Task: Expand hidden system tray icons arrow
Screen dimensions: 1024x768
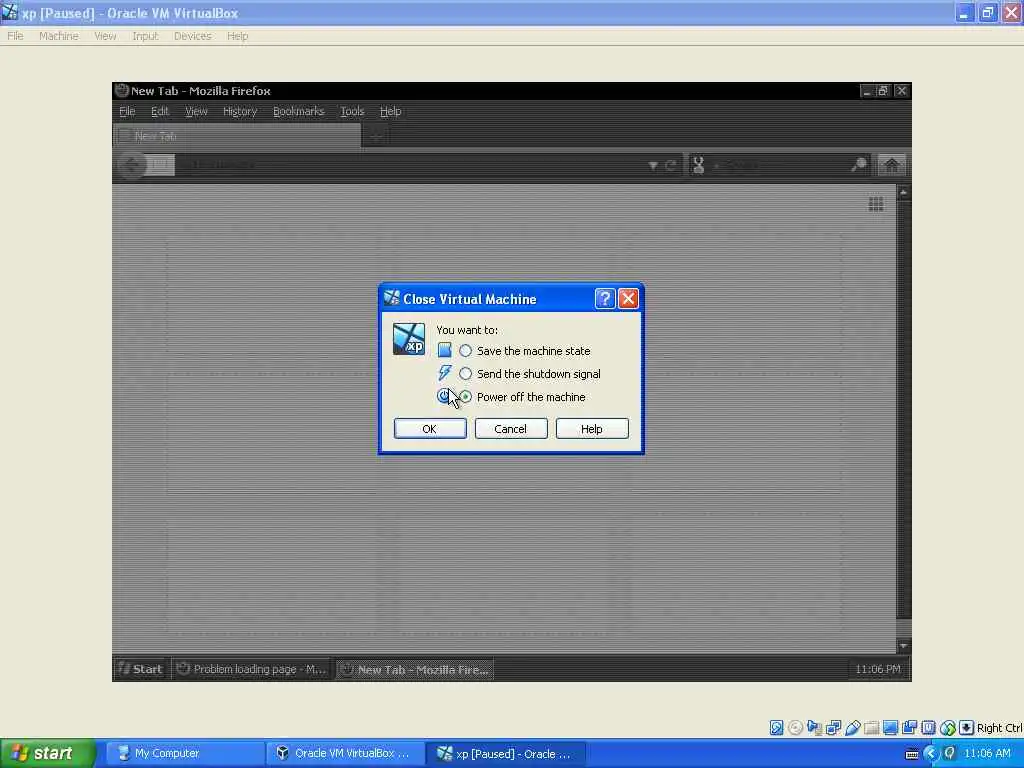Action: 931,754
